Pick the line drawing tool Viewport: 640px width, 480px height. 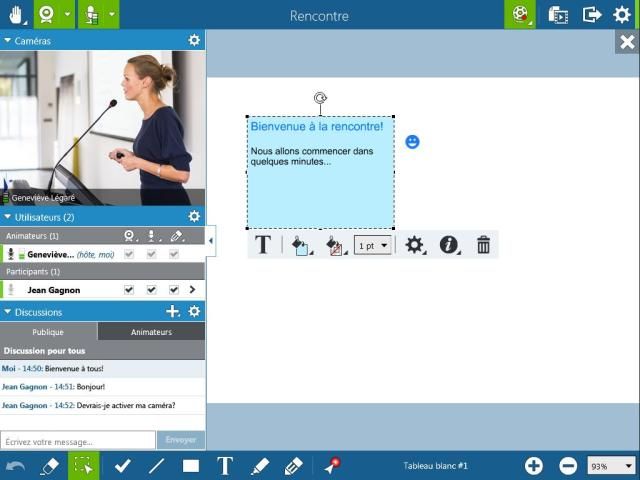point(156,466)
